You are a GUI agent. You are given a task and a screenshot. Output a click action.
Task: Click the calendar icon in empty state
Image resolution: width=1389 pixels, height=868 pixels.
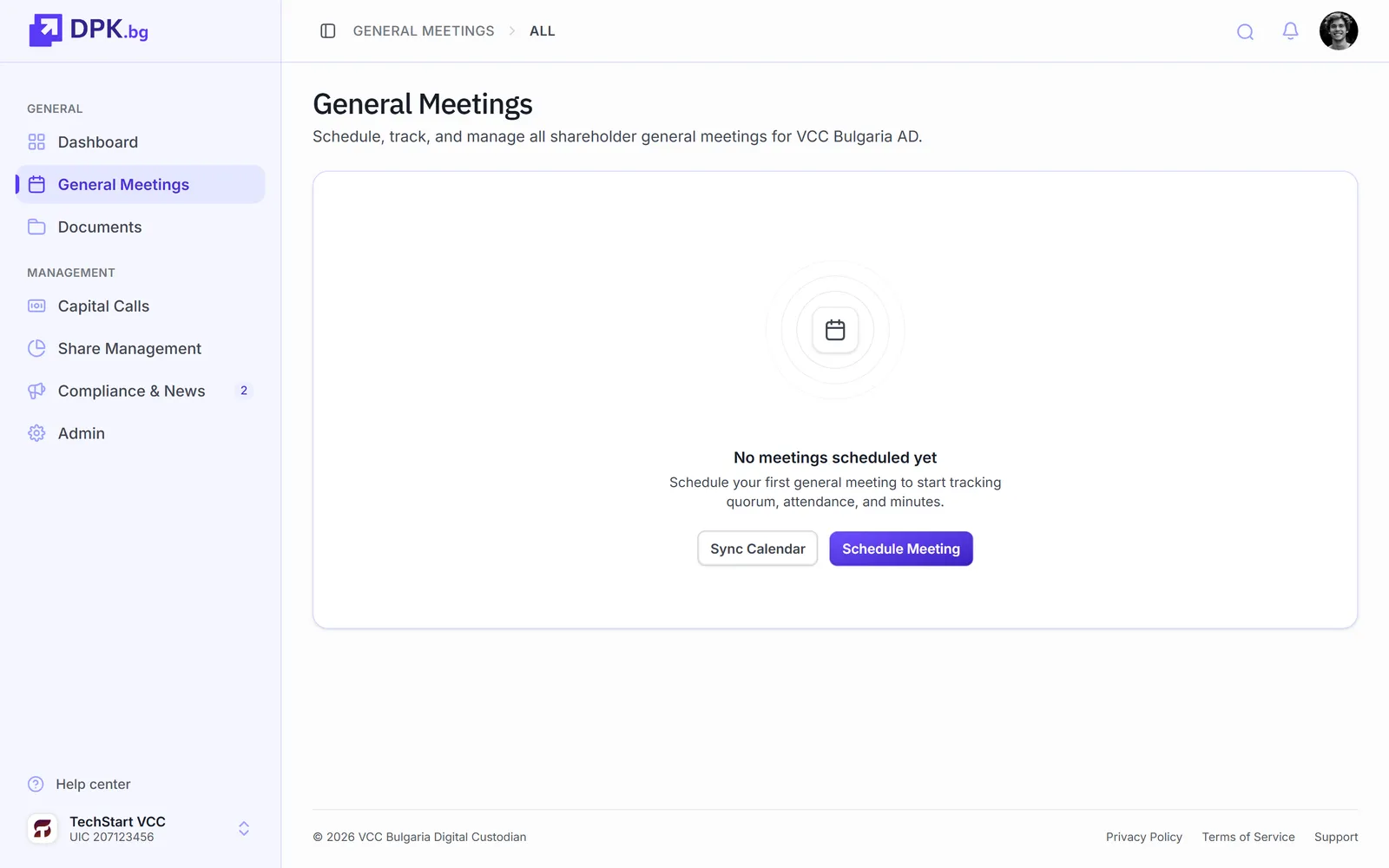coord(835,330)
